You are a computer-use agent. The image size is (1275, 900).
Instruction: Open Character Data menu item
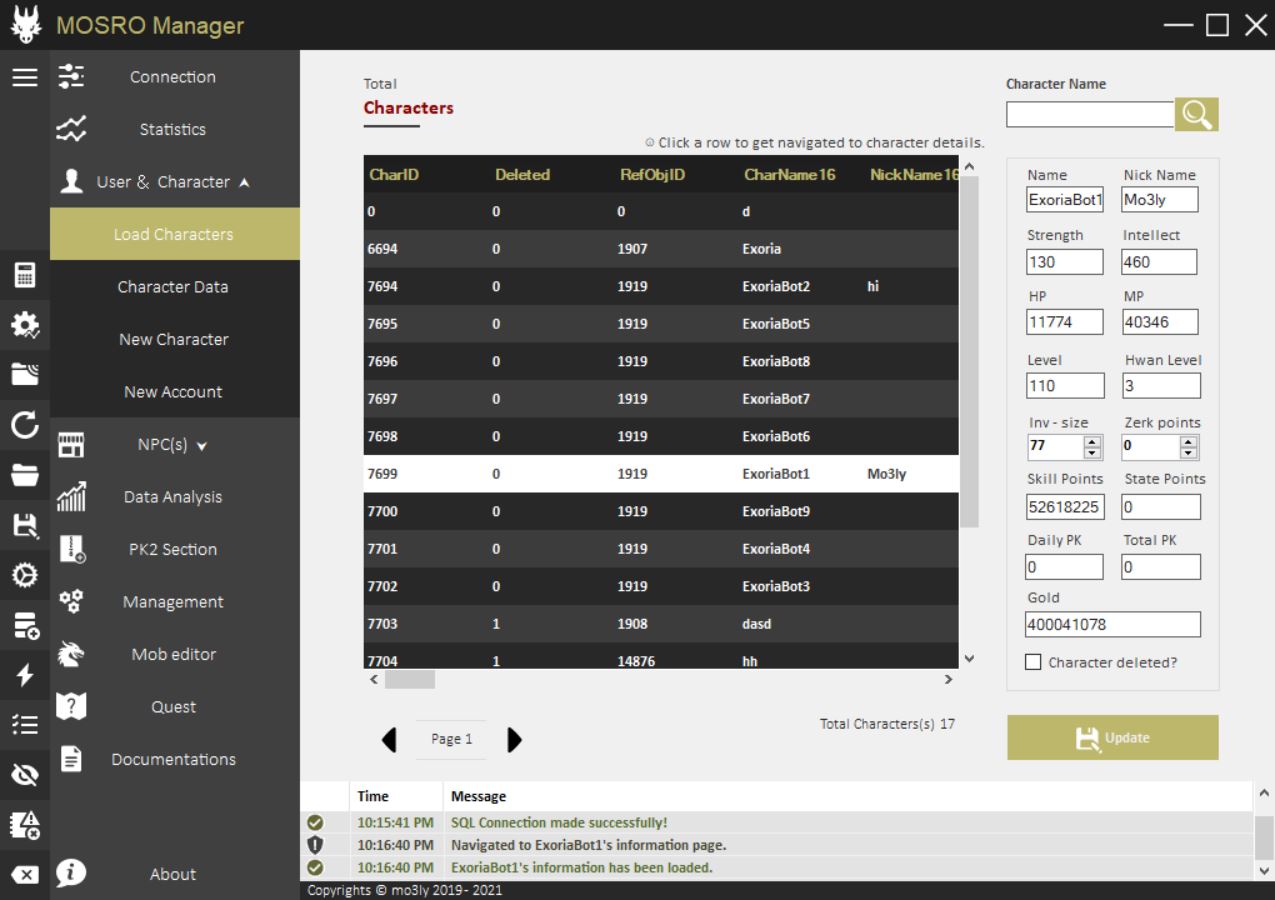coord(173,287)
